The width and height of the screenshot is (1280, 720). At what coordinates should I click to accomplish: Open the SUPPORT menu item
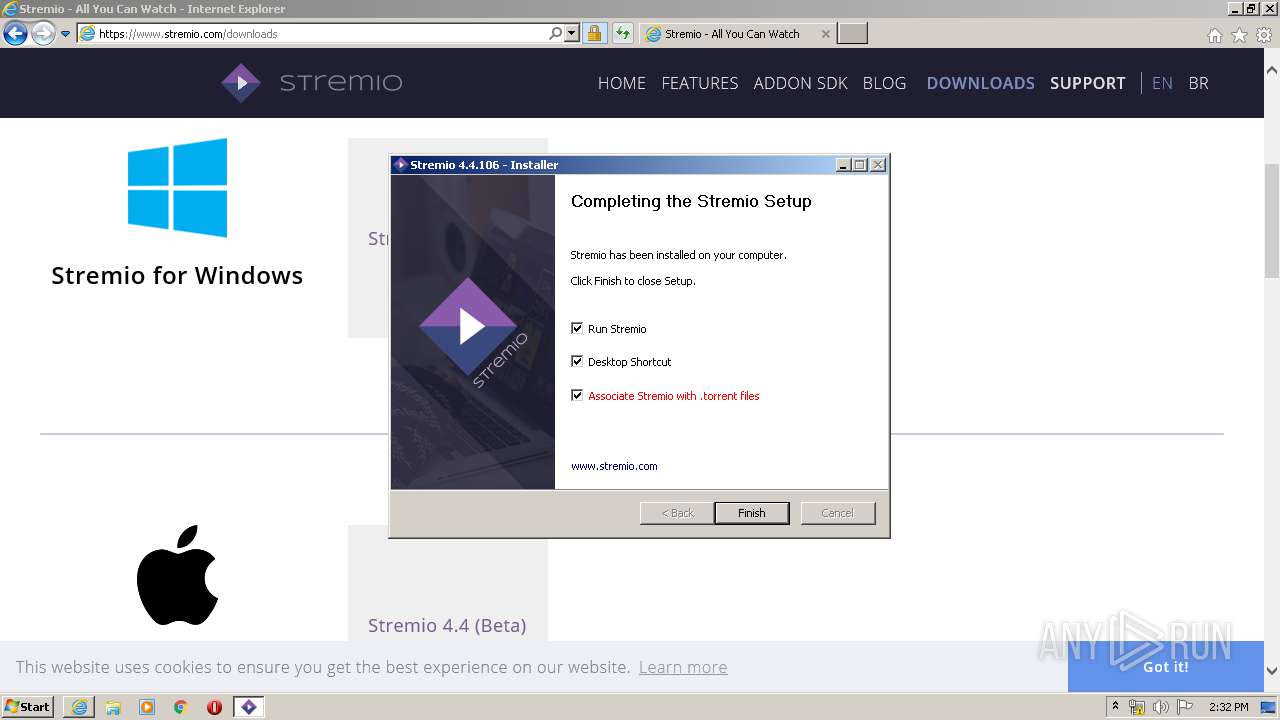[x=1087, y=83]
